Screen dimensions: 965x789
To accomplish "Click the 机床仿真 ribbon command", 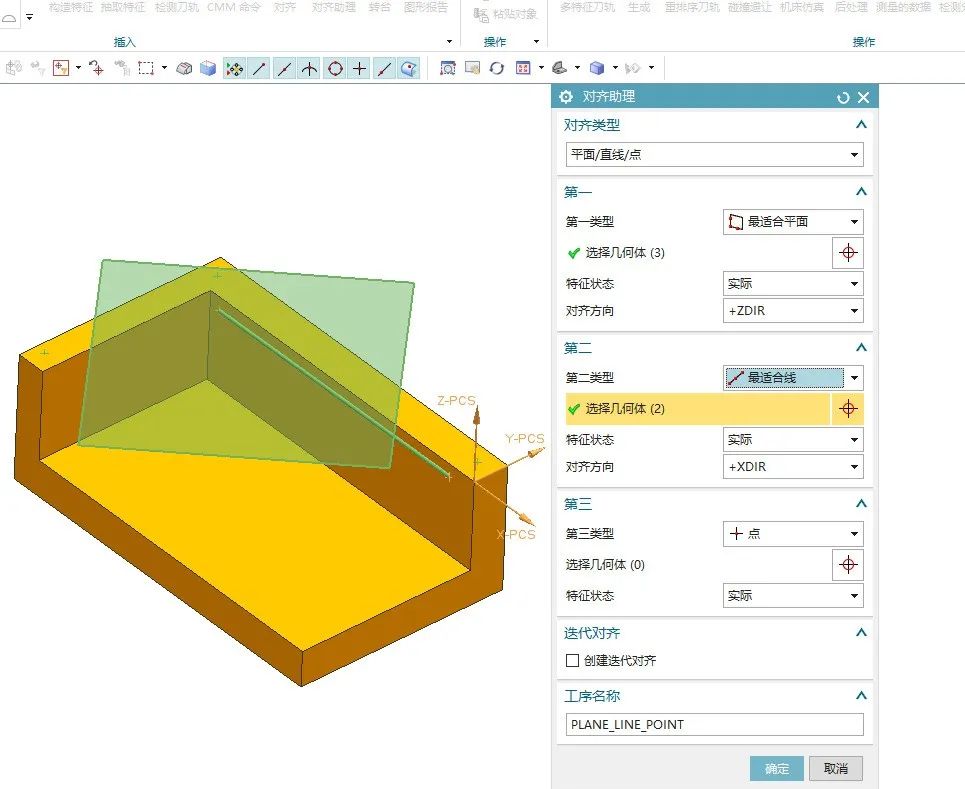I will (802, 7).
